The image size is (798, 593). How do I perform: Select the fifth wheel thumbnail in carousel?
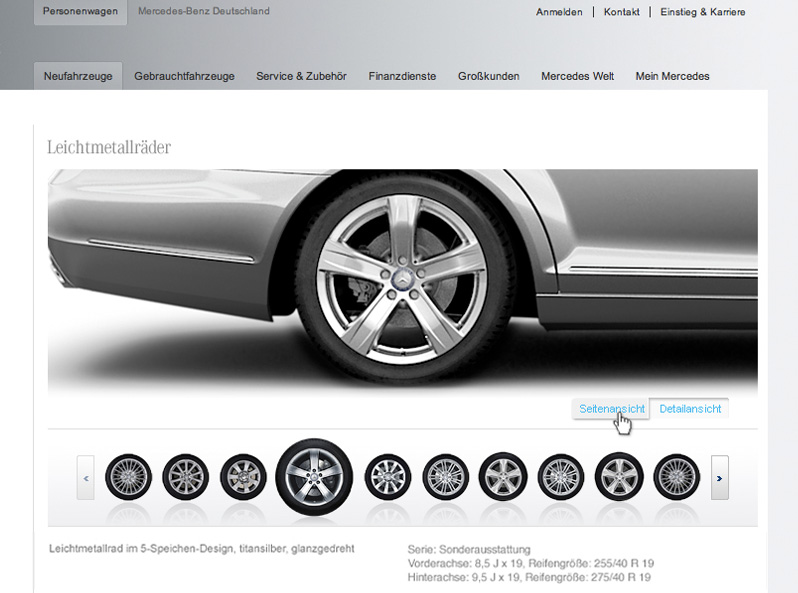click(388, 477)
